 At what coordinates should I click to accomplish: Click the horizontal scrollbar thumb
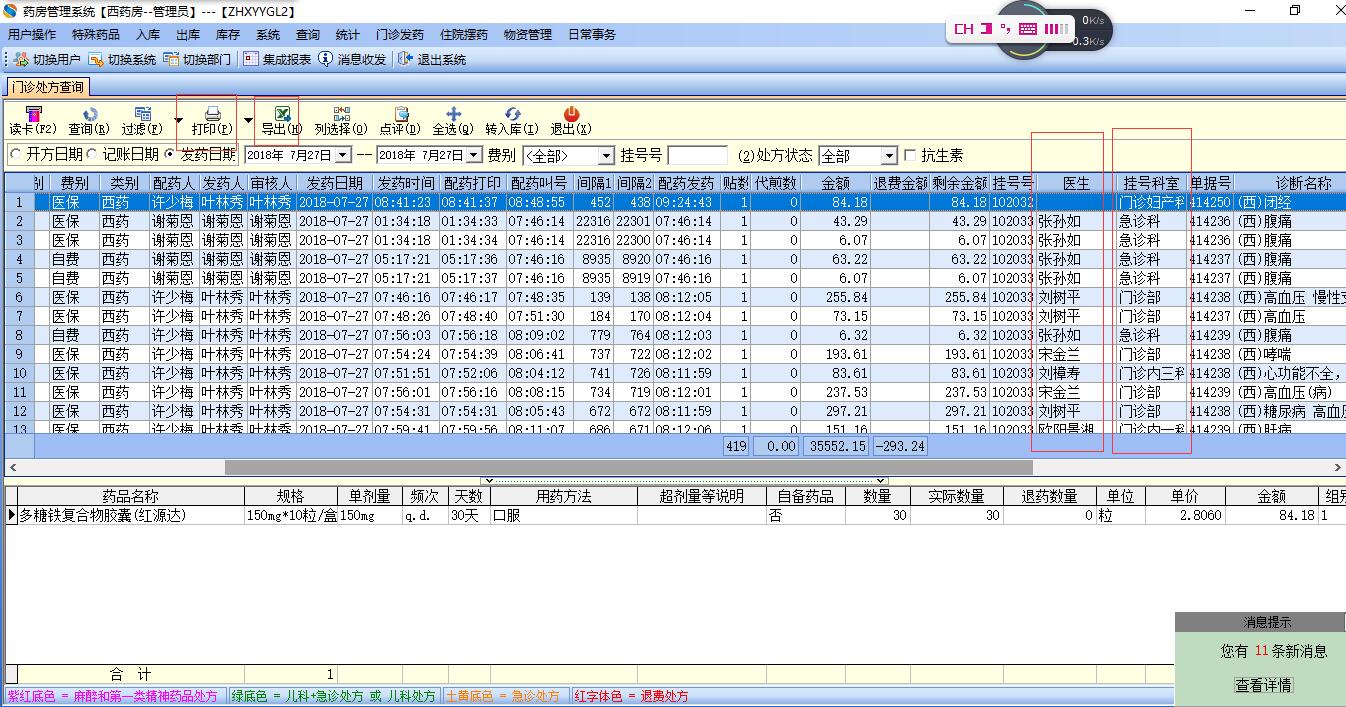pyautogui.click(x=628, y=467)
